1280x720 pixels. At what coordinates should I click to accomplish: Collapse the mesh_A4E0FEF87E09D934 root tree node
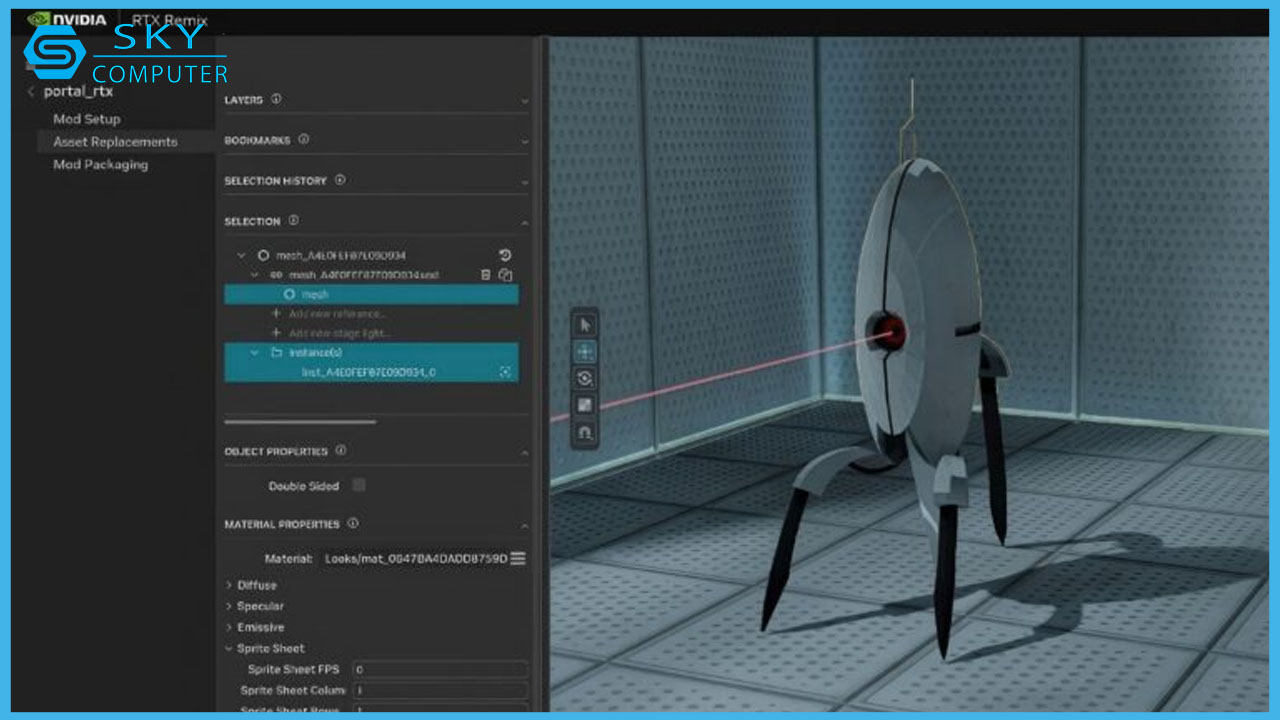tap(241, 256)
